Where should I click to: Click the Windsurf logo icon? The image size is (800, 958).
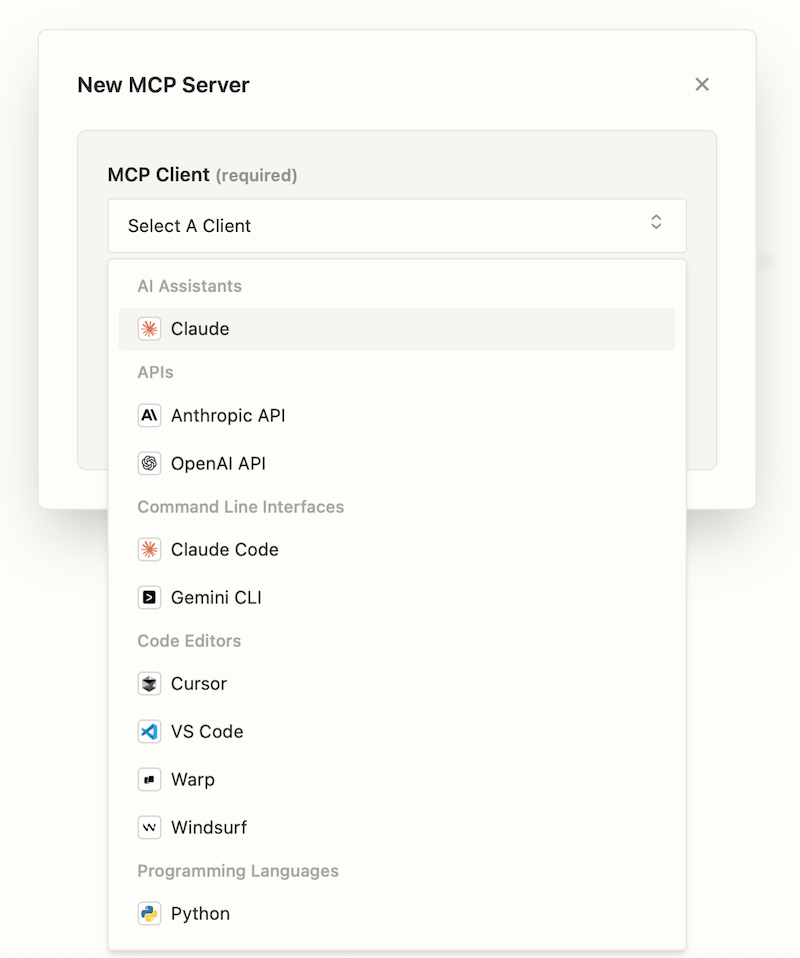point(149,827)
